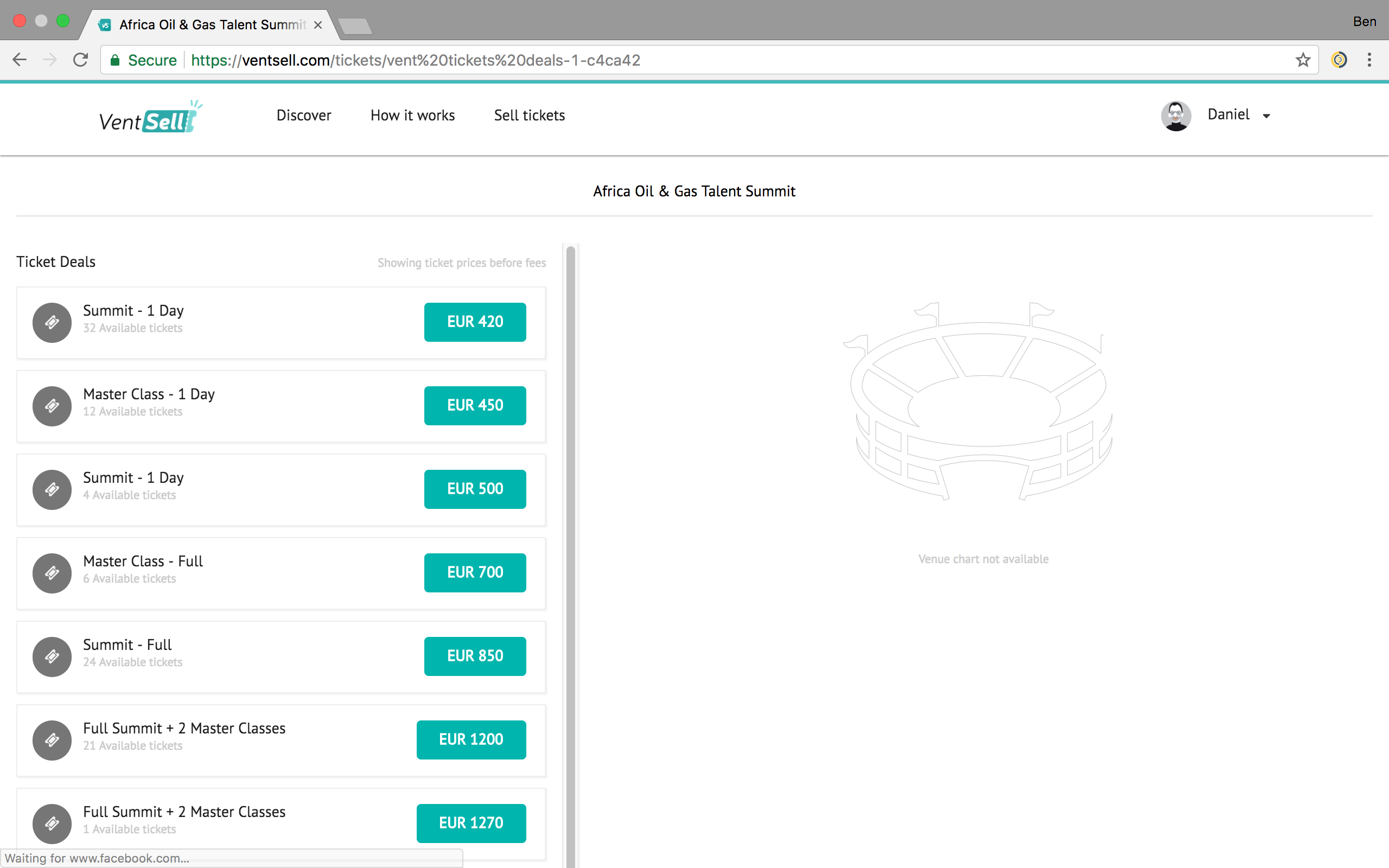Reload the page with refresh icon

pyautogui.click(x=81, y=60)
